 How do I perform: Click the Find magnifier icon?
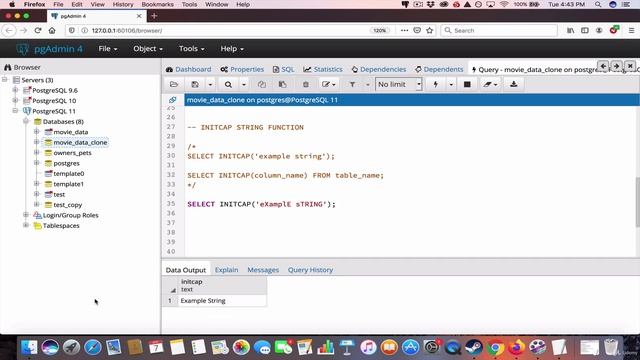point(228,84)
